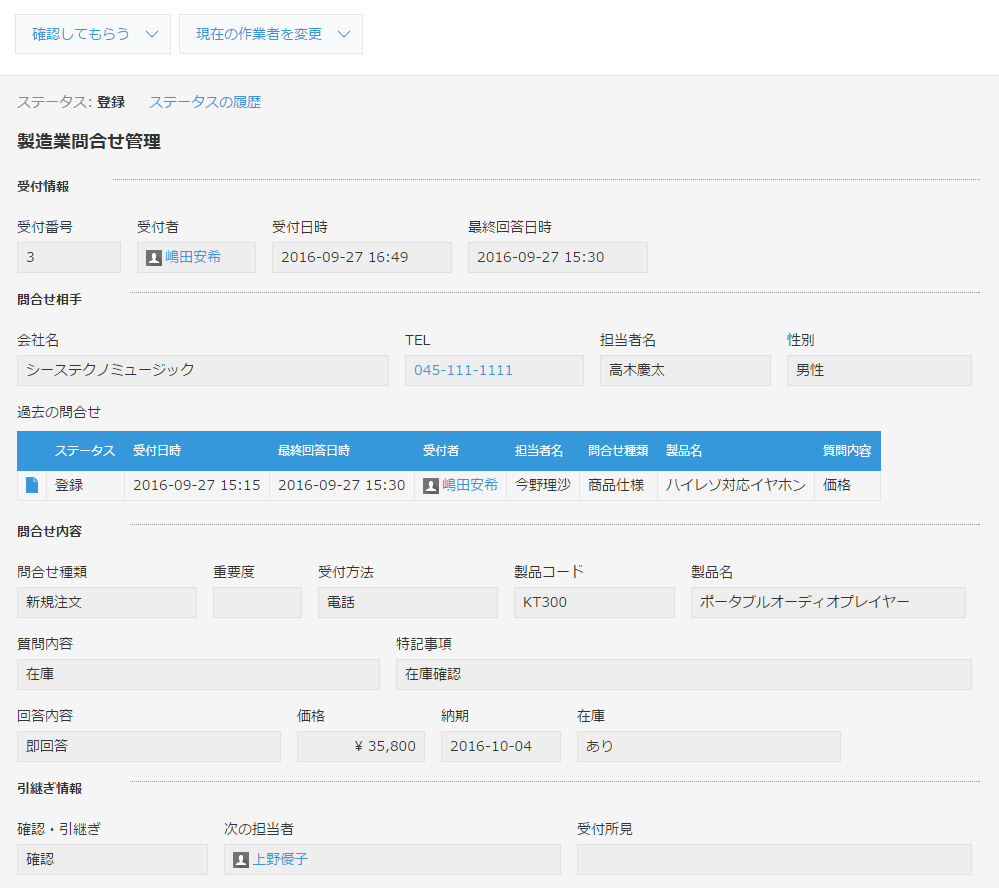This screenshot has width=999, height=888.
Task: Open the ステータスの履歴 link
Action: pos(205,102)
